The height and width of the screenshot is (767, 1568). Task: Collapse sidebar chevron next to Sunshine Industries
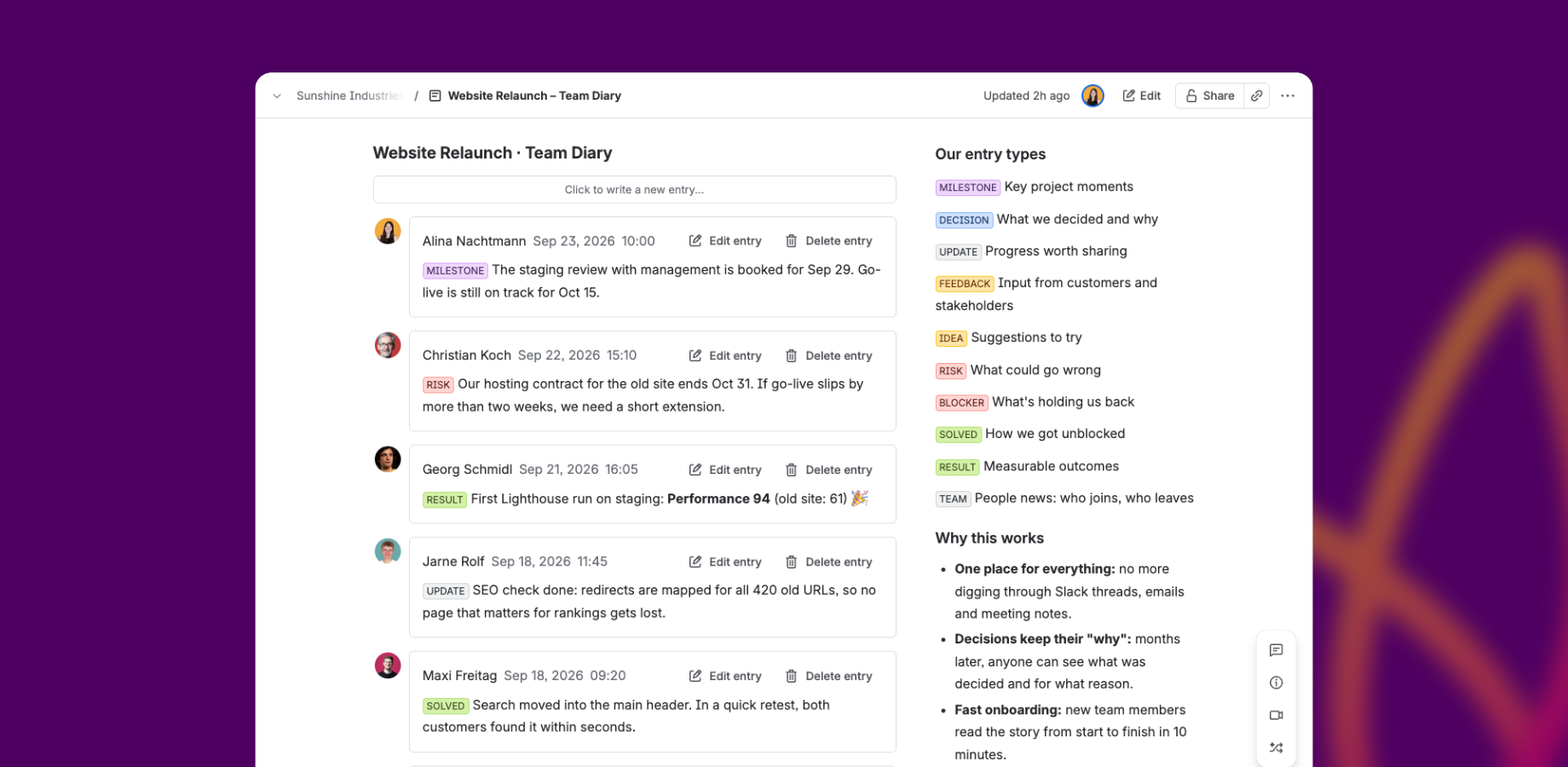277,96
